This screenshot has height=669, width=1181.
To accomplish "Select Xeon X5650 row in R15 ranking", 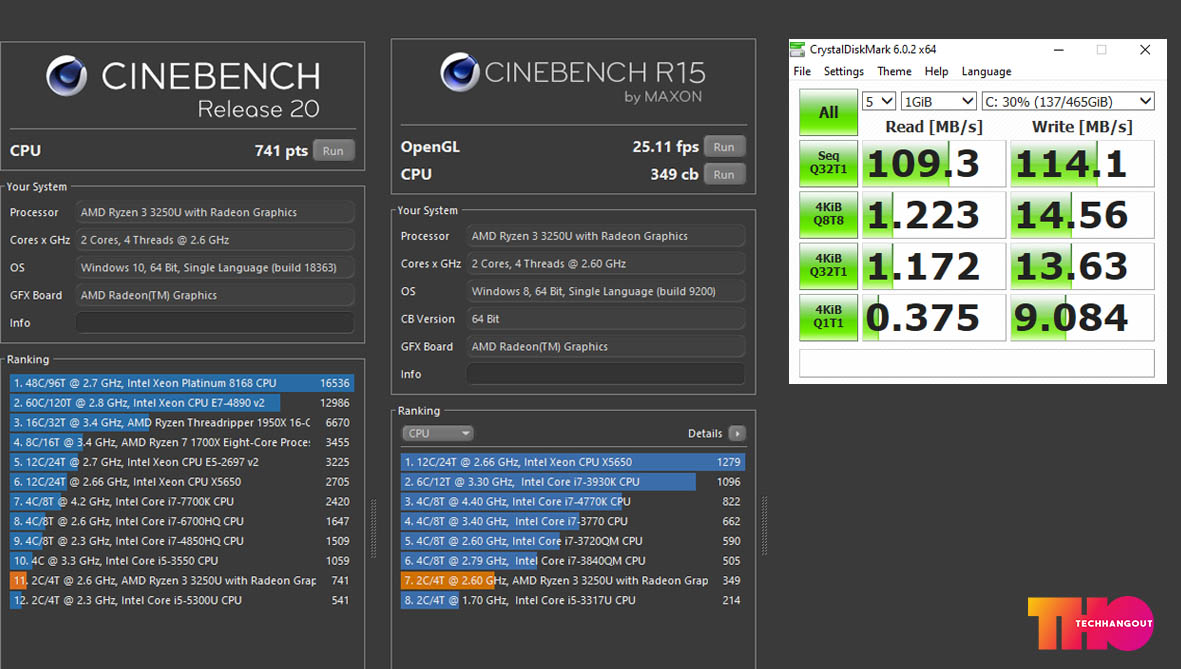I will pyautogui.click(x=572, y=462).
